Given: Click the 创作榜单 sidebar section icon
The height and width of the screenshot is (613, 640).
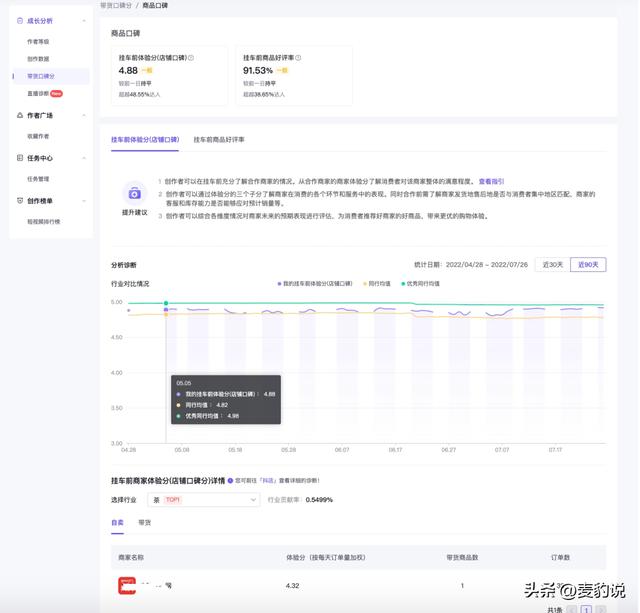Looking at the screenshot, I should click(x=19, y=201).
